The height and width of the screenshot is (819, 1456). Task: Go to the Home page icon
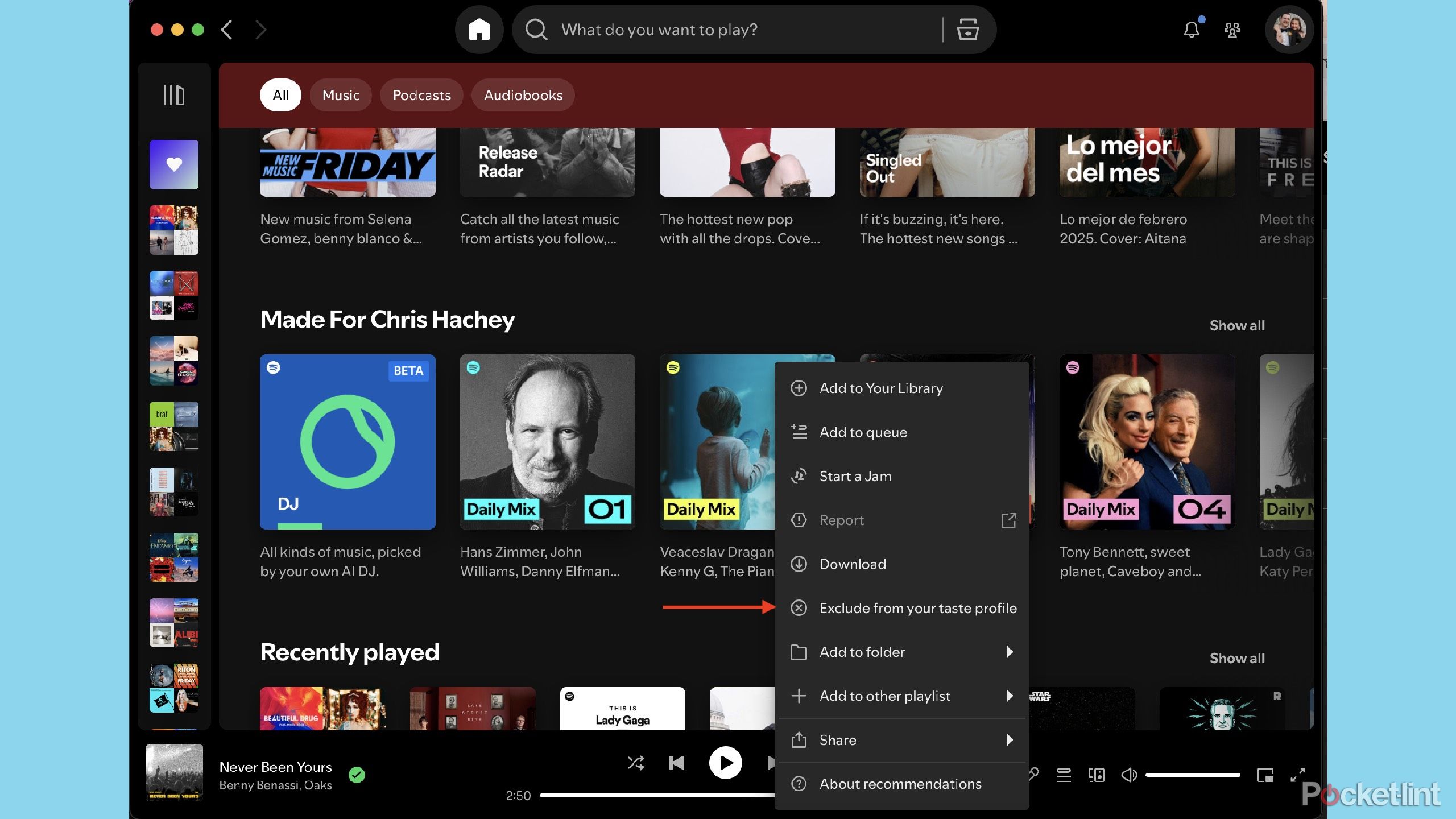(479, 30)
